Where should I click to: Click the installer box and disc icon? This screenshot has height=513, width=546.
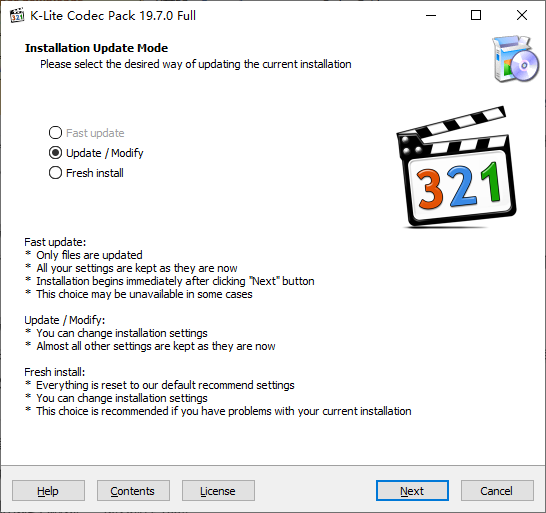tap(516, 58)
